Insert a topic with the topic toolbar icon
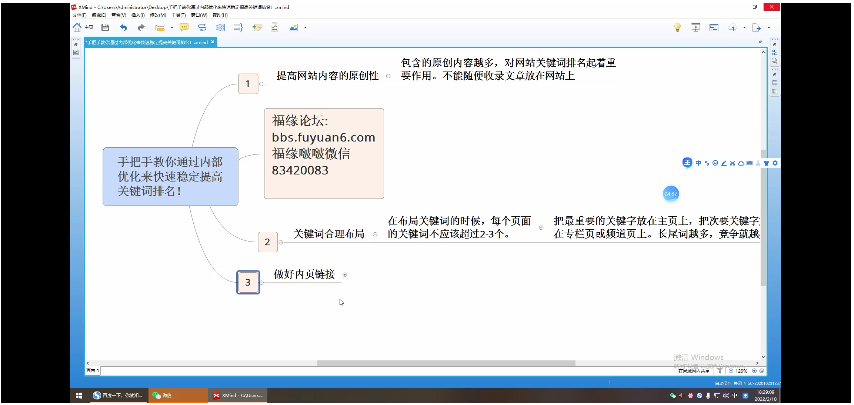Screen dimensions: 854x405 [x=160, y=28]
